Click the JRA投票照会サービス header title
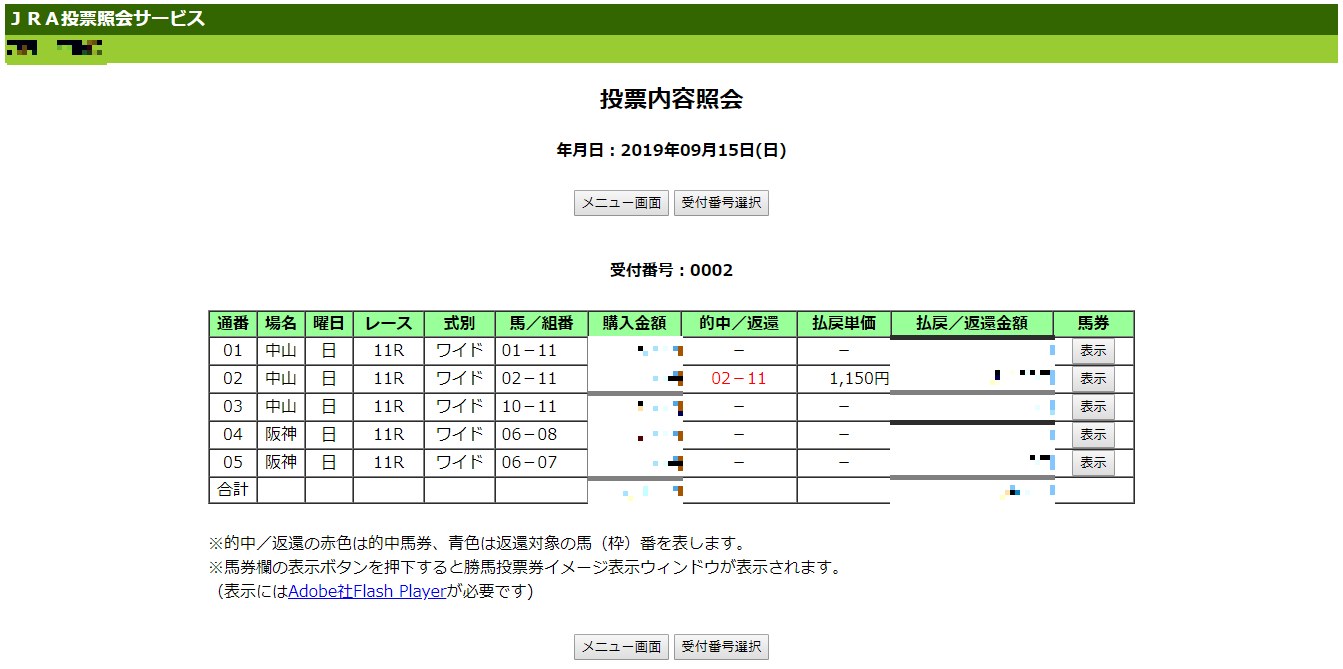 pyautogui.click(x=107, y=19)
